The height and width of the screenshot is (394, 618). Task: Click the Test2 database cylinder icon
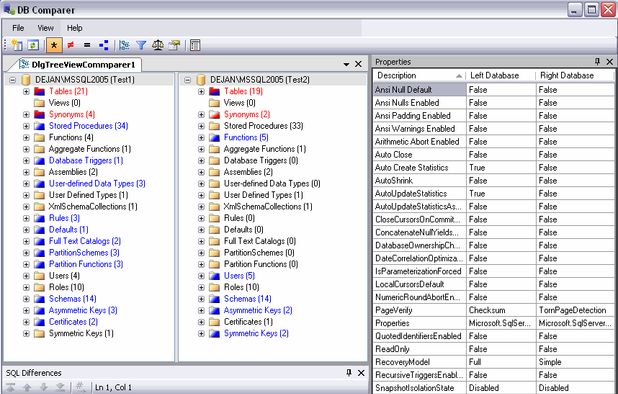click(x=201, y=80)
